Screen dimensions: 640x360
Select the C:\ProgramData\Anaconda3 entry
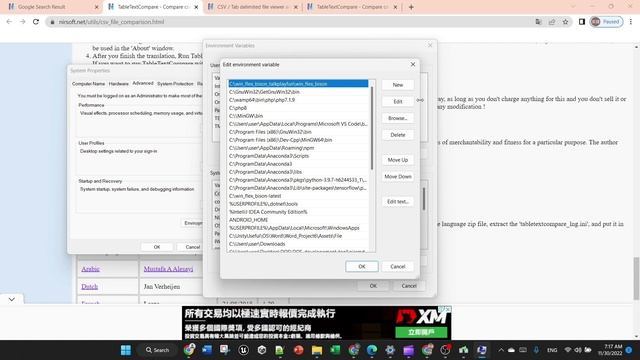pos(298,164)
